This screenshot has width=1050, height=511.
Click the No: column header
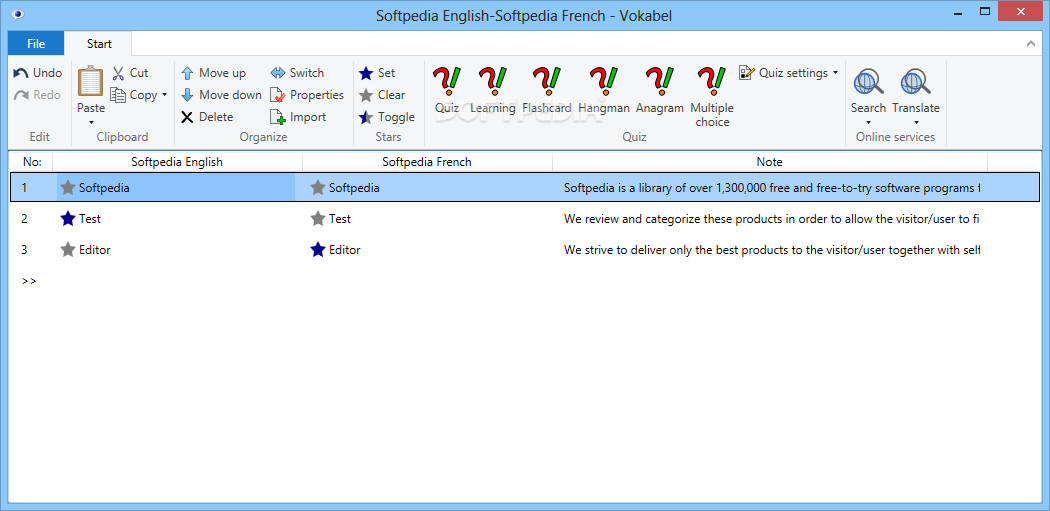31,161
